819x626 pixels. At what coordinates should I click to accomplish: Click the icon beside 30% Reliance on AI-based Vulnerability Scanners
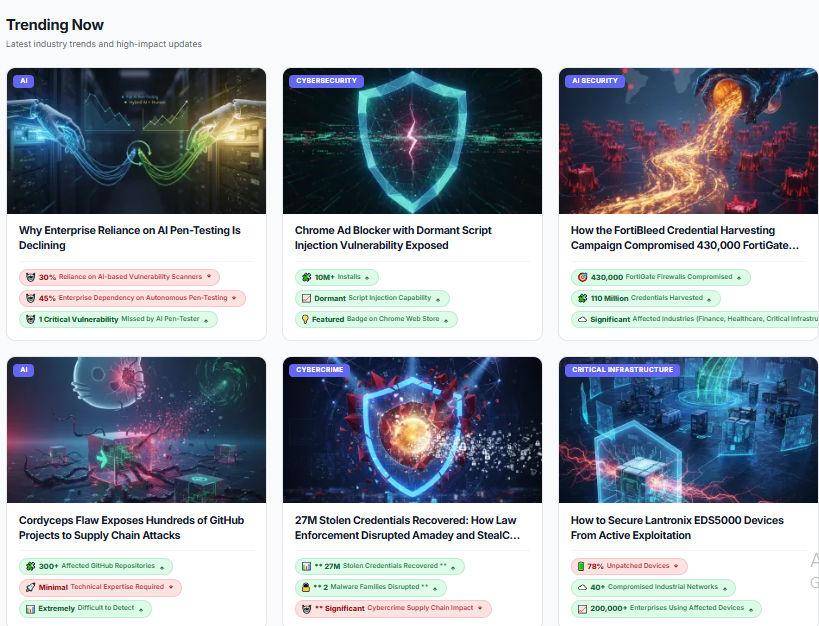click(30, 277)
